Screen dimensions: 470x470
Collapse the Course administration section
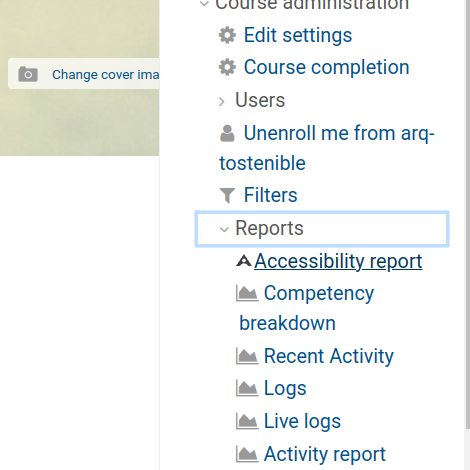[204, 4]
